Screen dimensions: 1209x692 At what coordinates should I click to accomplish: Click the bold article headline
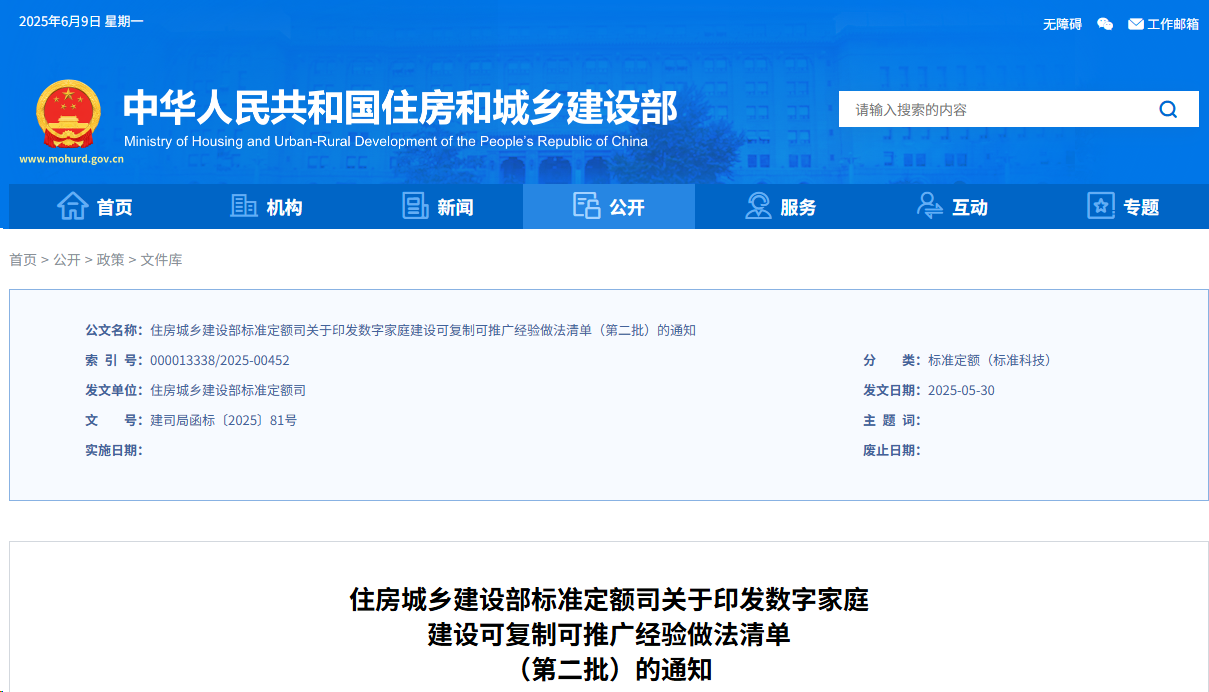pos(609,634)
